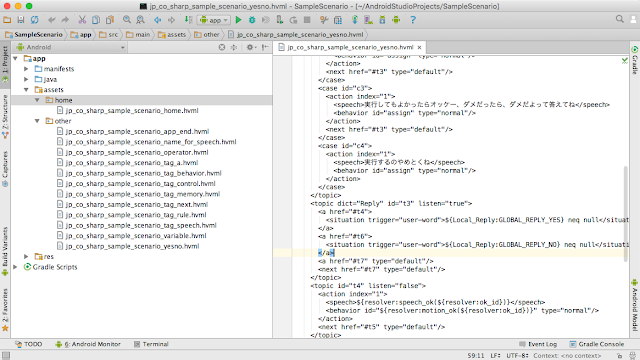Run app with the green play icon
Viewport: 640px width, 360px height.
[238, 20]
